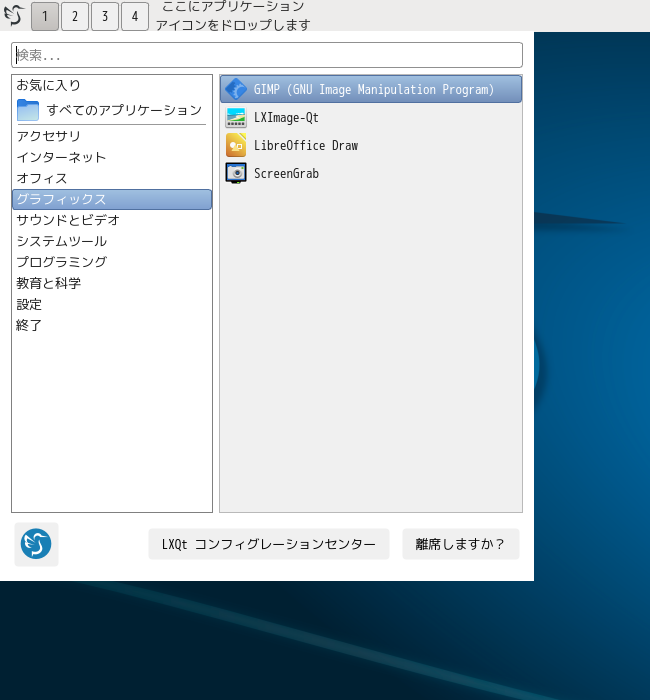
Task: Click the LXImage-Qt picture icon
Action: (236, 117)
